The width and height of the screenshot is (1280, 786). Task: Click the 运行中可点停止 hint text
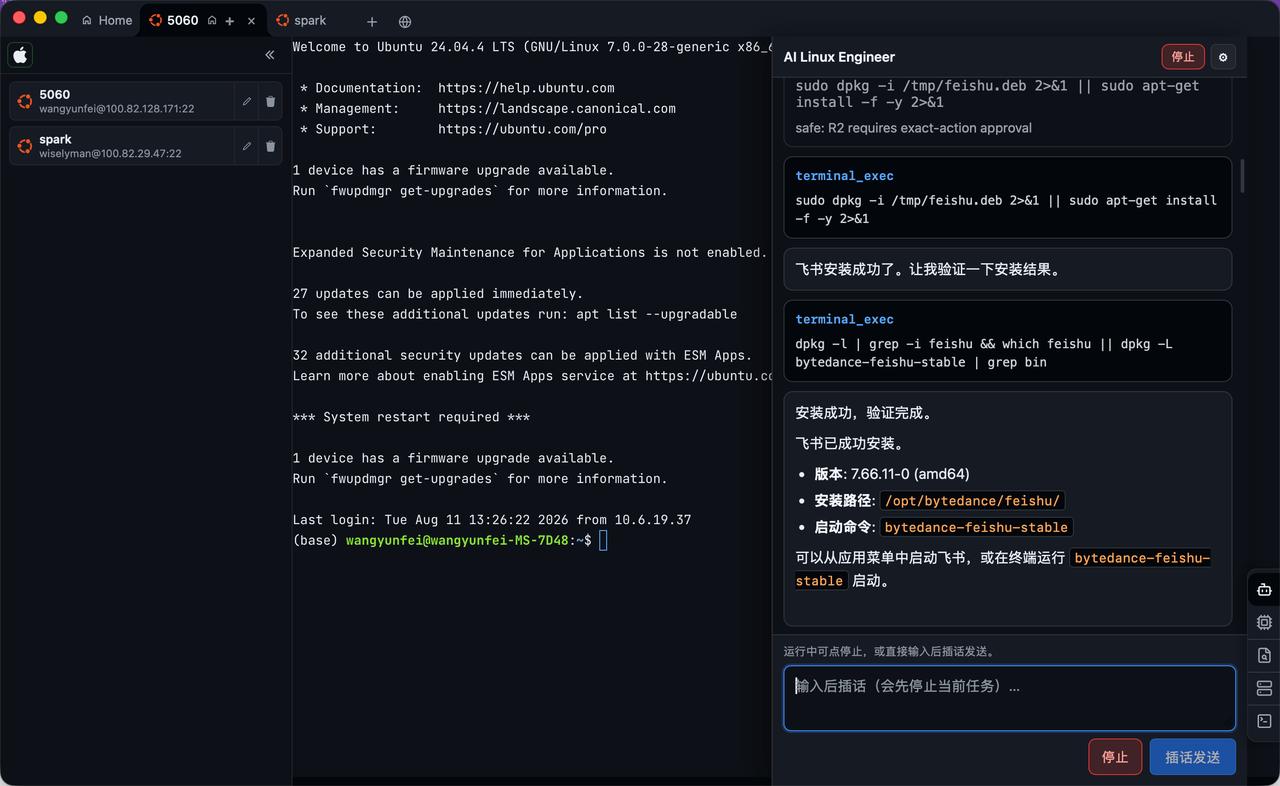(x=889, y=651)
